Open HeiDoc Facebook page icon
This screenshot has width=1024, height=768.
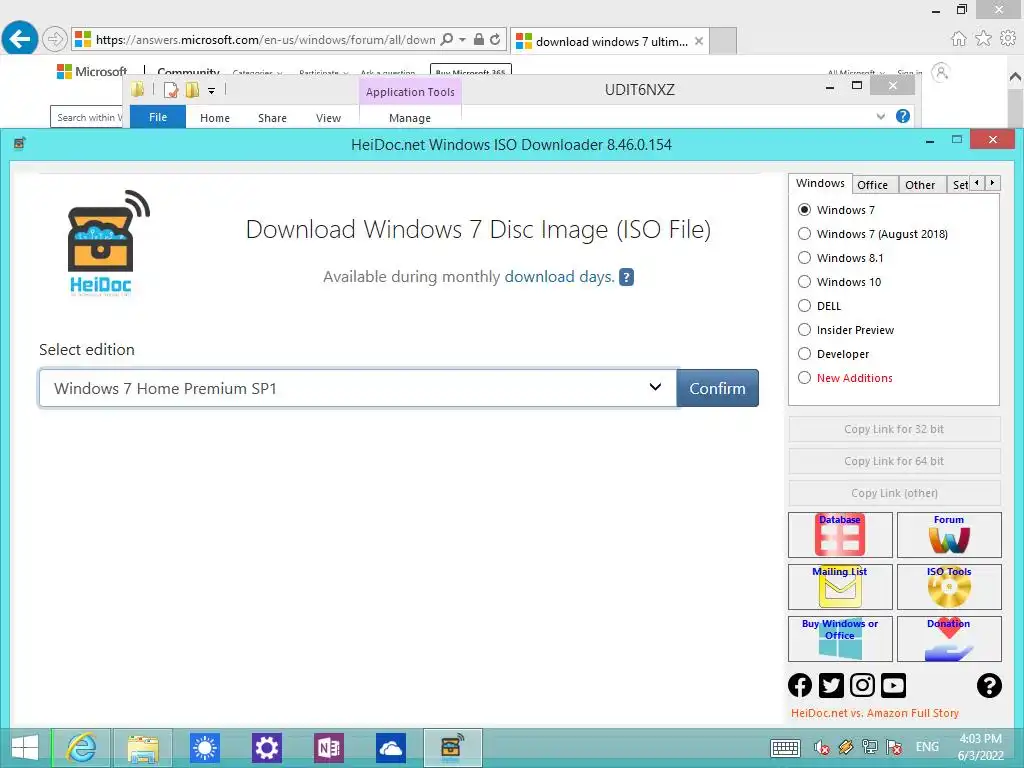800,685
